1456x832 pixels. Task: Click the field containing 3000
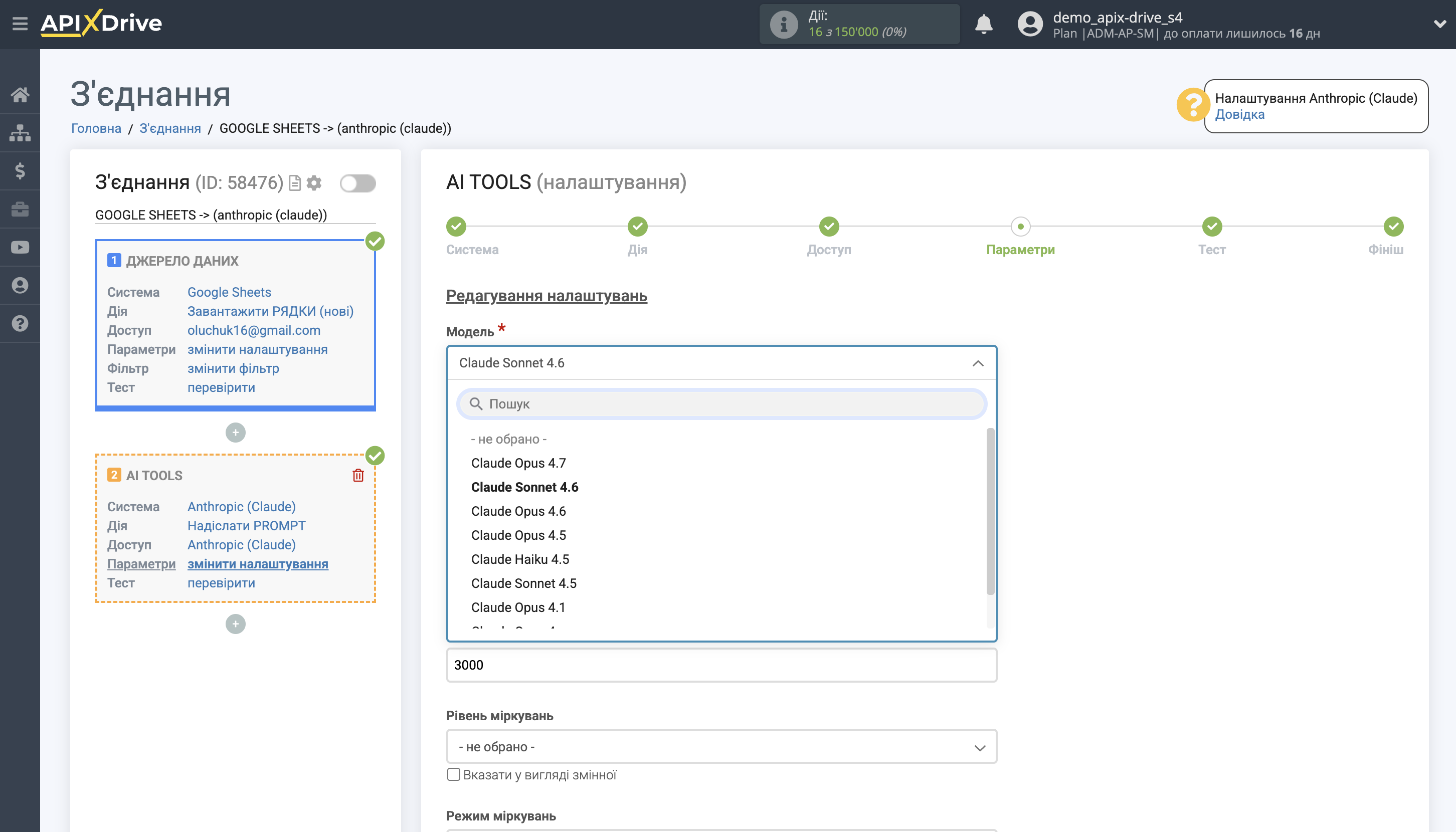[x=721, y=665]
